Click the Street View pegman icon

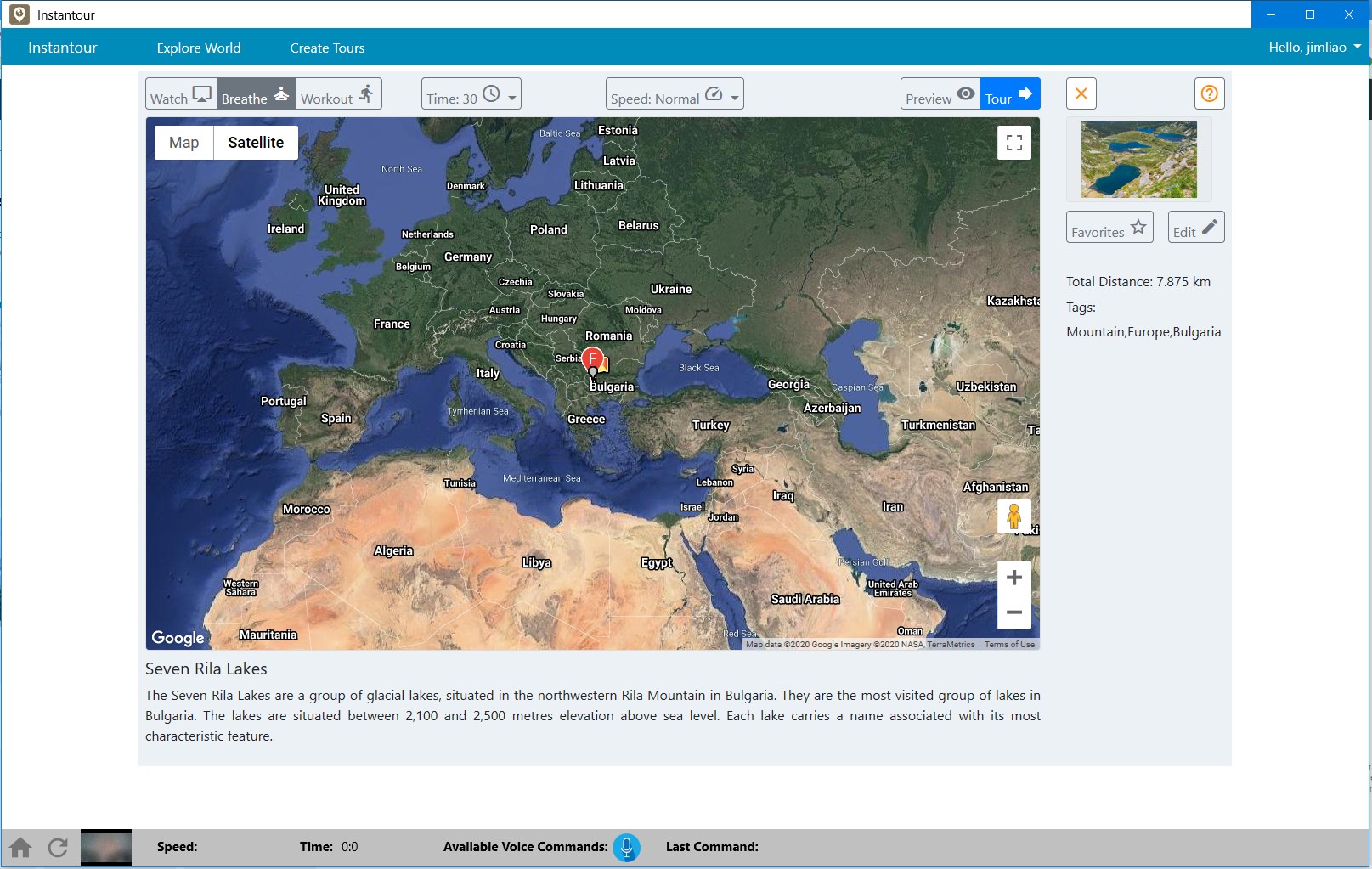[1013, 516]
